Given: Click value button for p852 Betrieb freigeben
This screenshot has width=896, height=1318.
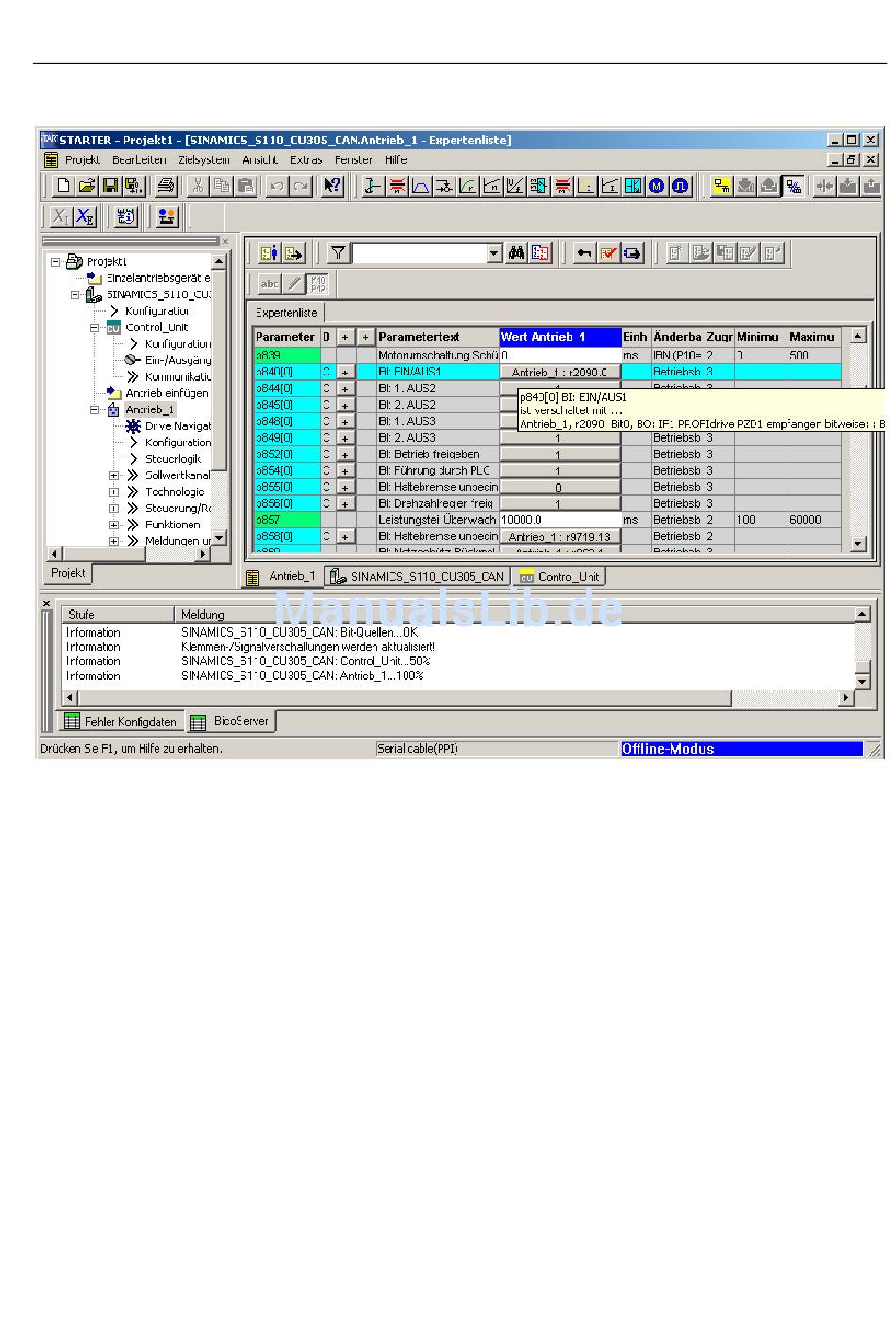Looking at the screenshot, I should tap(559, 455).
